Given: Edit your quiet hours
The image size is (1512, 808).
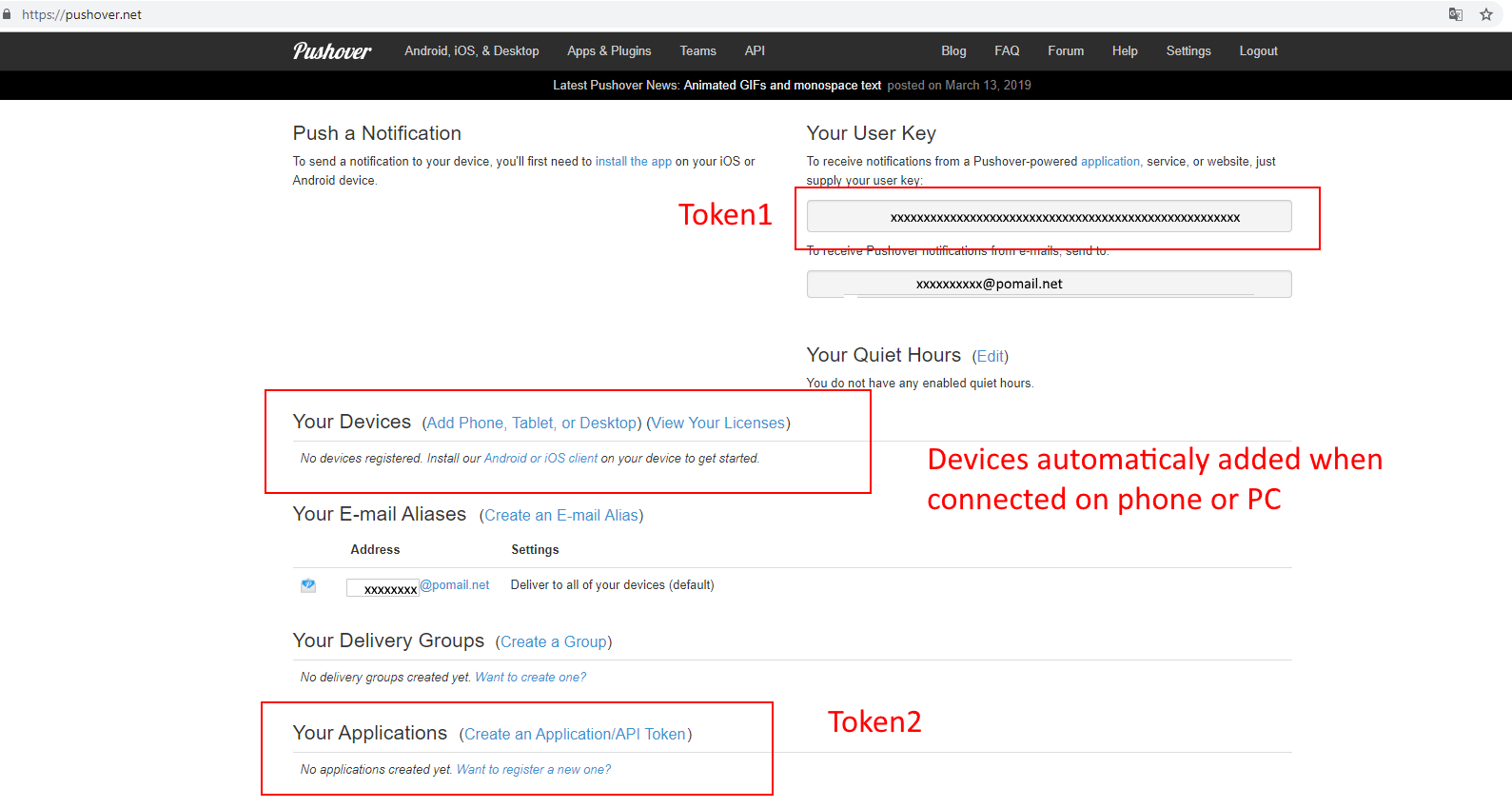Looking at the screenshot, I should pyautogui.click(x=990, y=357).
